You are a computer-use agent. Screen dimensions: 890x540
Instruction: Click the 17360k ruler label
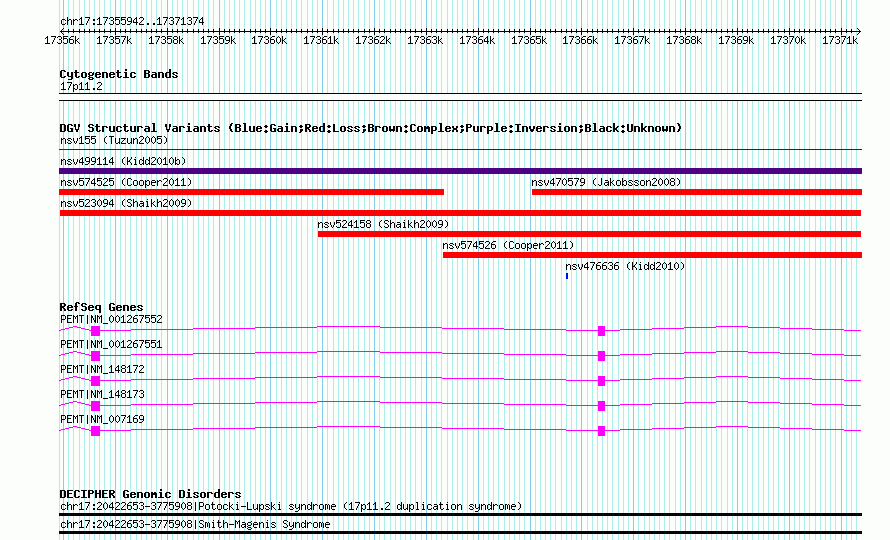pyautogui.click(x=269, y=40)
